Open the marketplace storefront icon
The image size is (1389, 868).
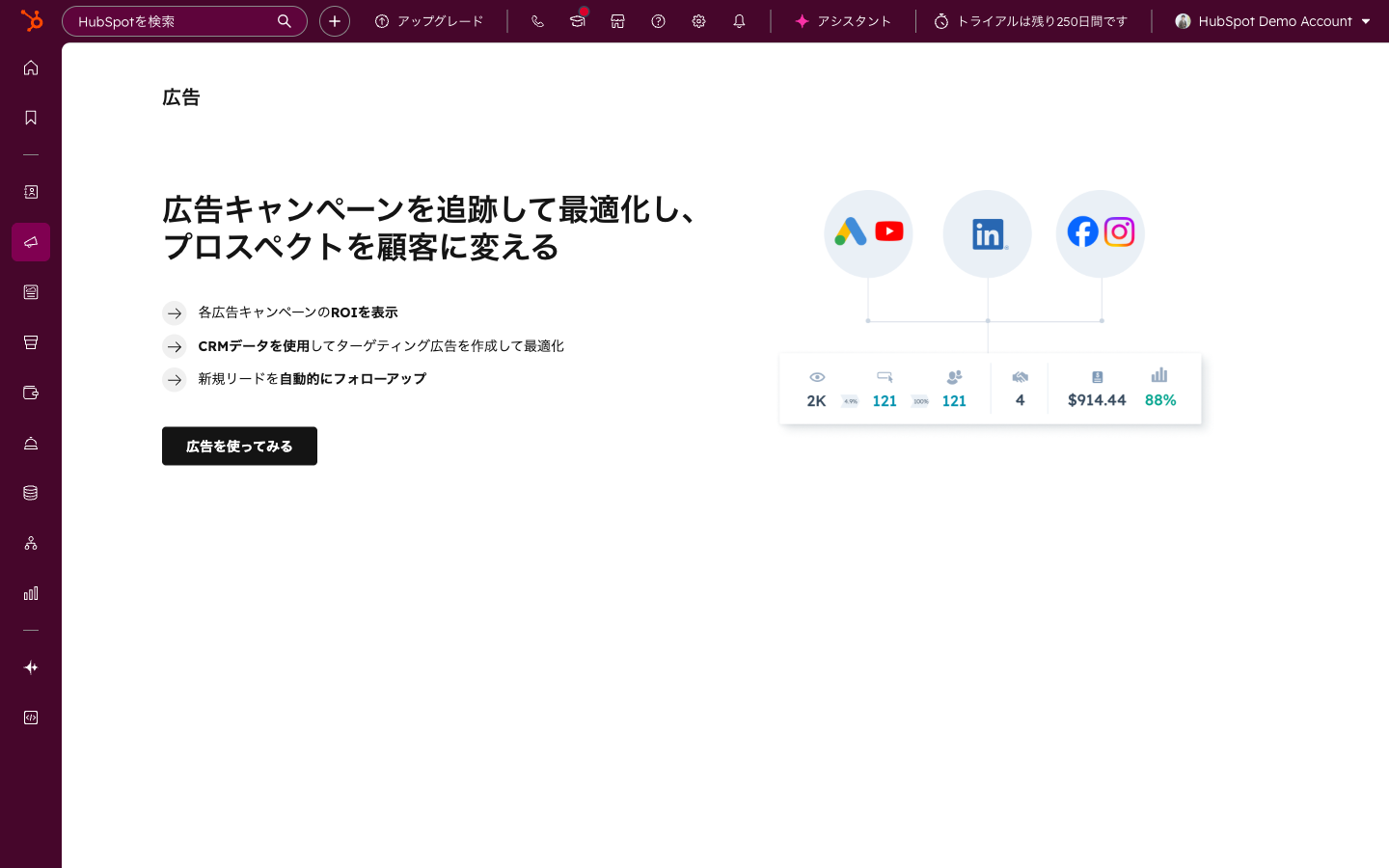618,21
